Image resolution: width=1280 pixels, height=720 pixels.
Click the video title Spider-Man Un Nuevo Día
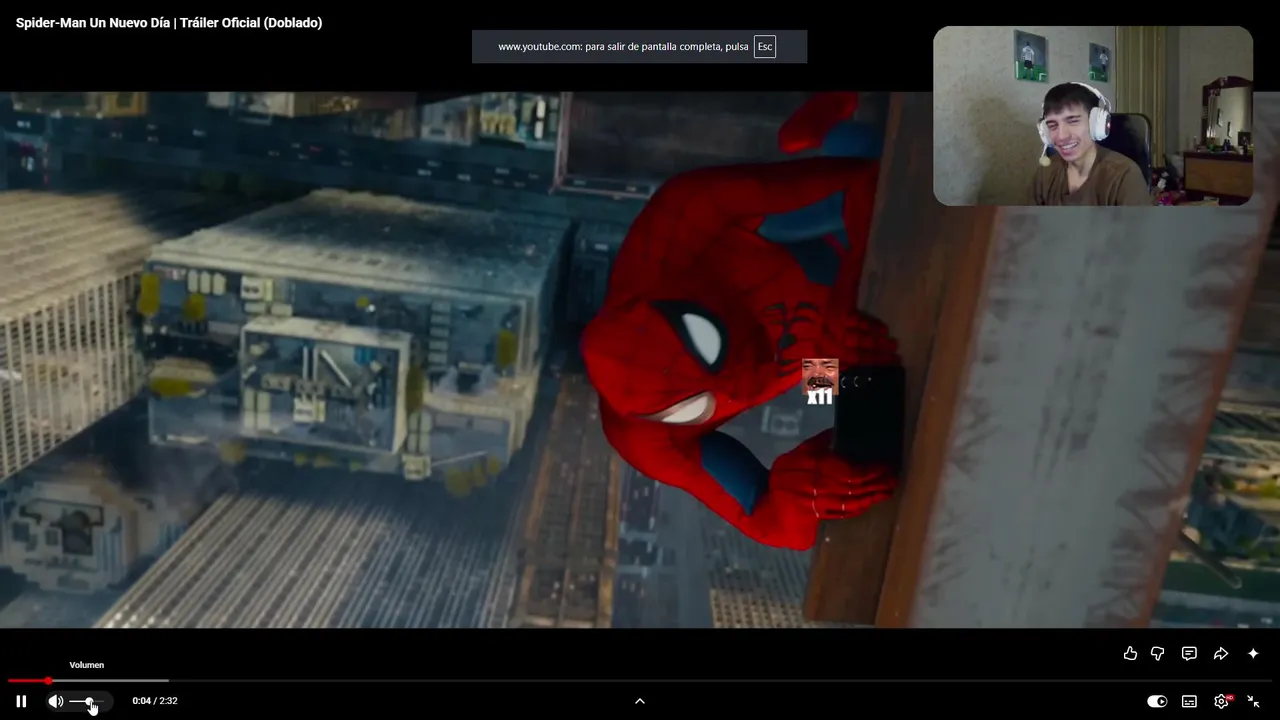pos(169,22)
